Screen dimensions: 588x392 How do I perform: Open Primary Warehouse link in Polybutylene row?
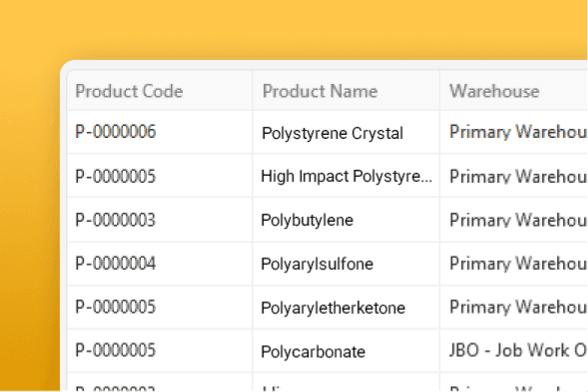click(518, 220)
